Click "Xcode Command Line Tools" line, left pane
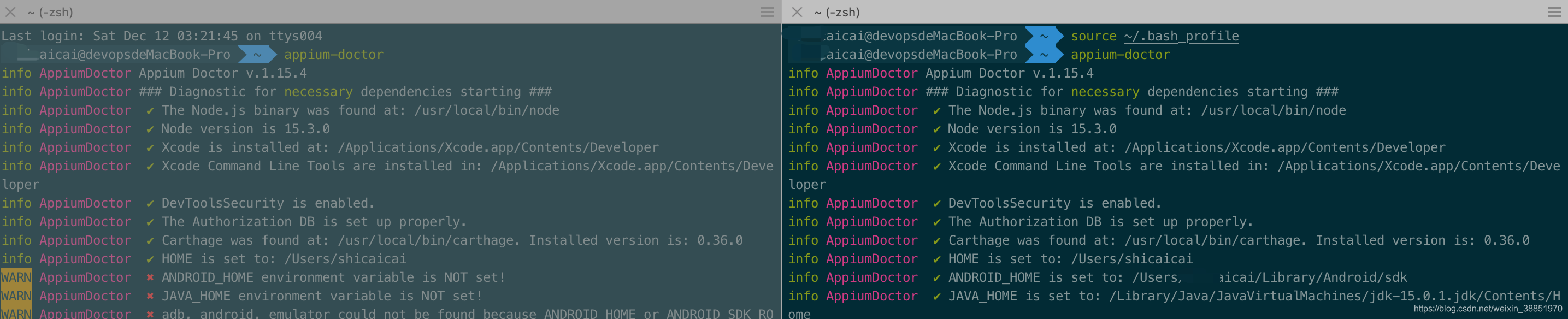 tap(467, 166)
